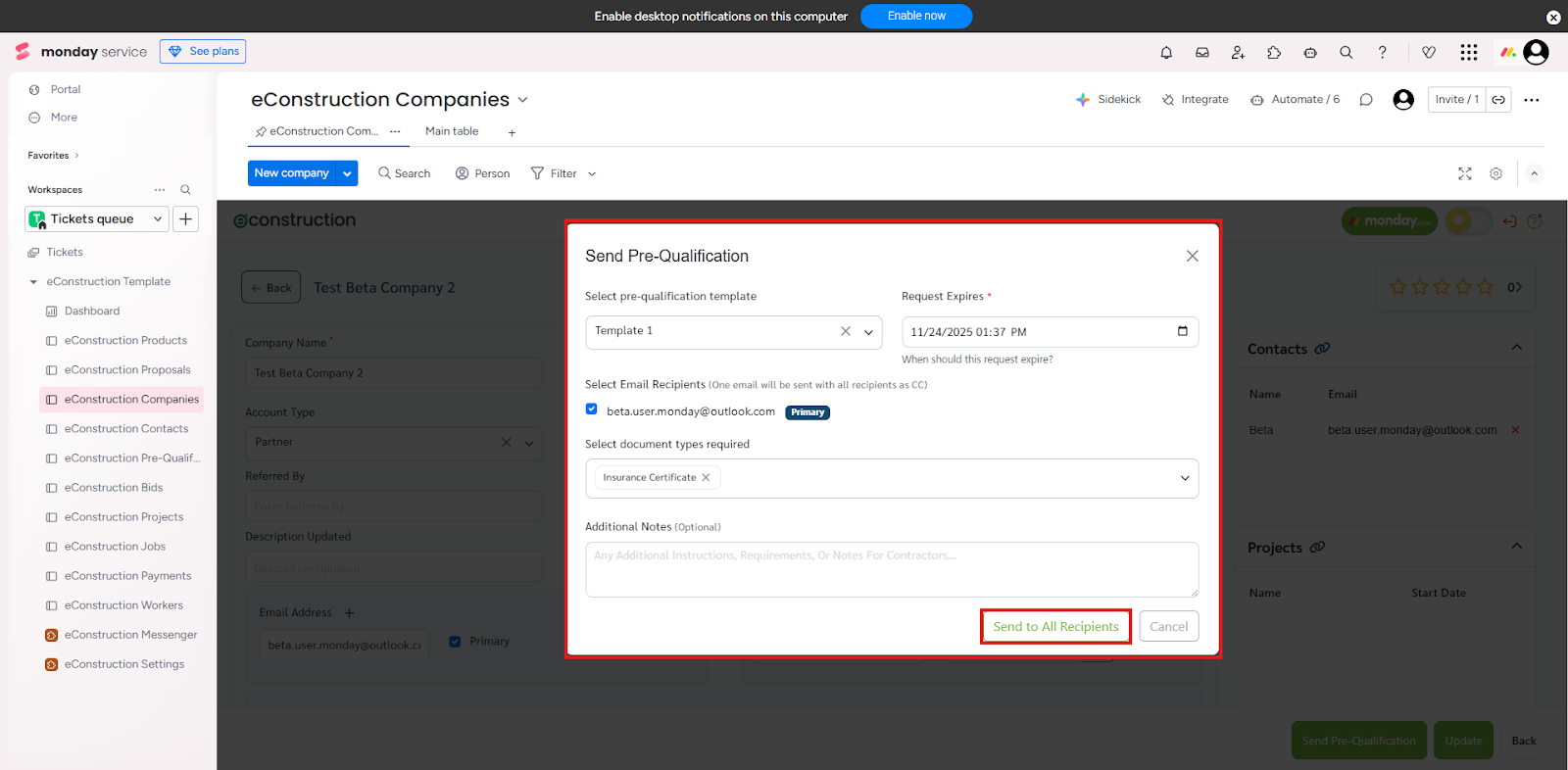
Task: Open the inbox tray icon
Action: (x=1202, y=53)
